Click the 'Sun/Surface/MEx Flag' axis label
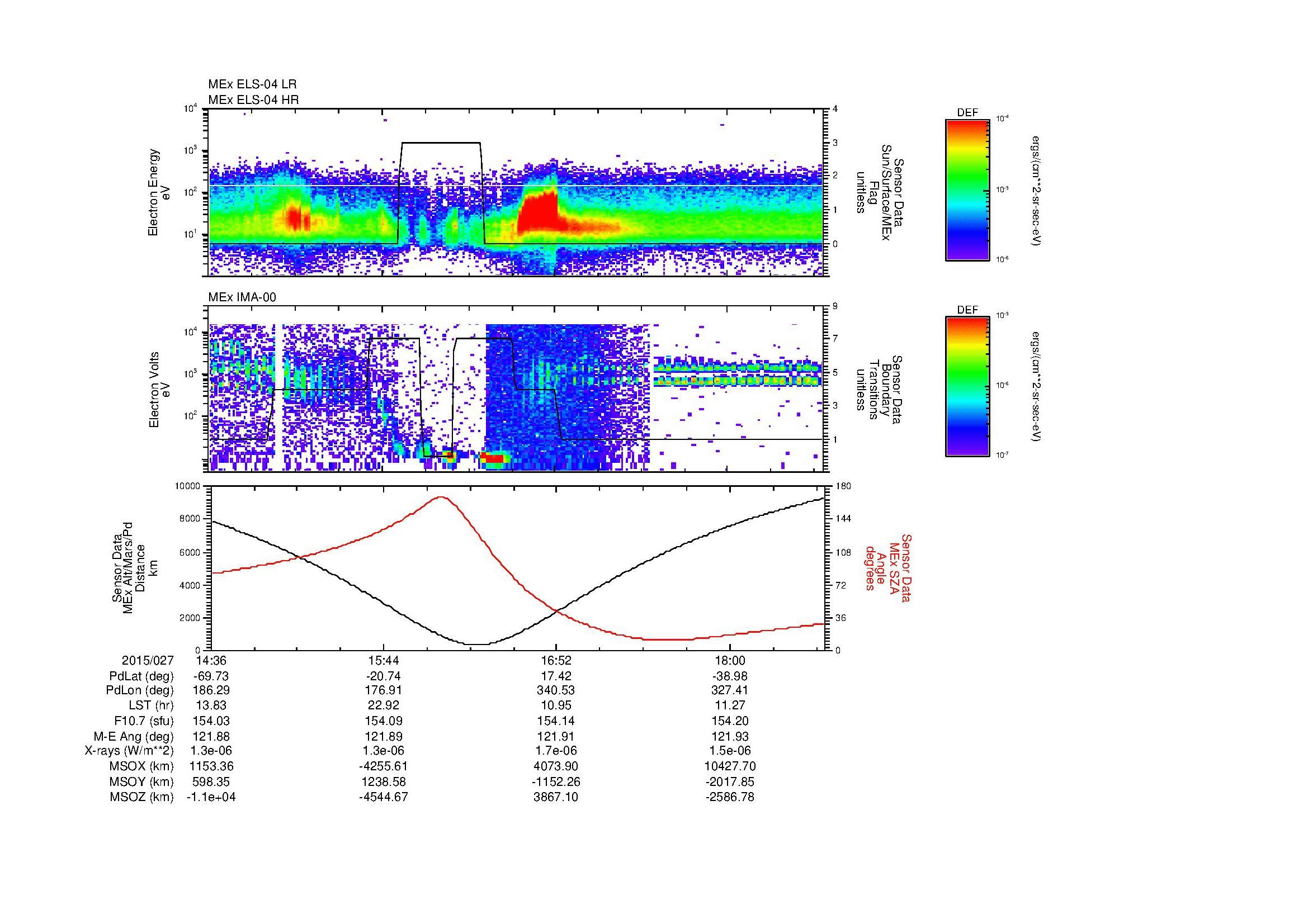The height and width of the screenshot is (924, 1308). pyautogui.click(x=880, y=192)
